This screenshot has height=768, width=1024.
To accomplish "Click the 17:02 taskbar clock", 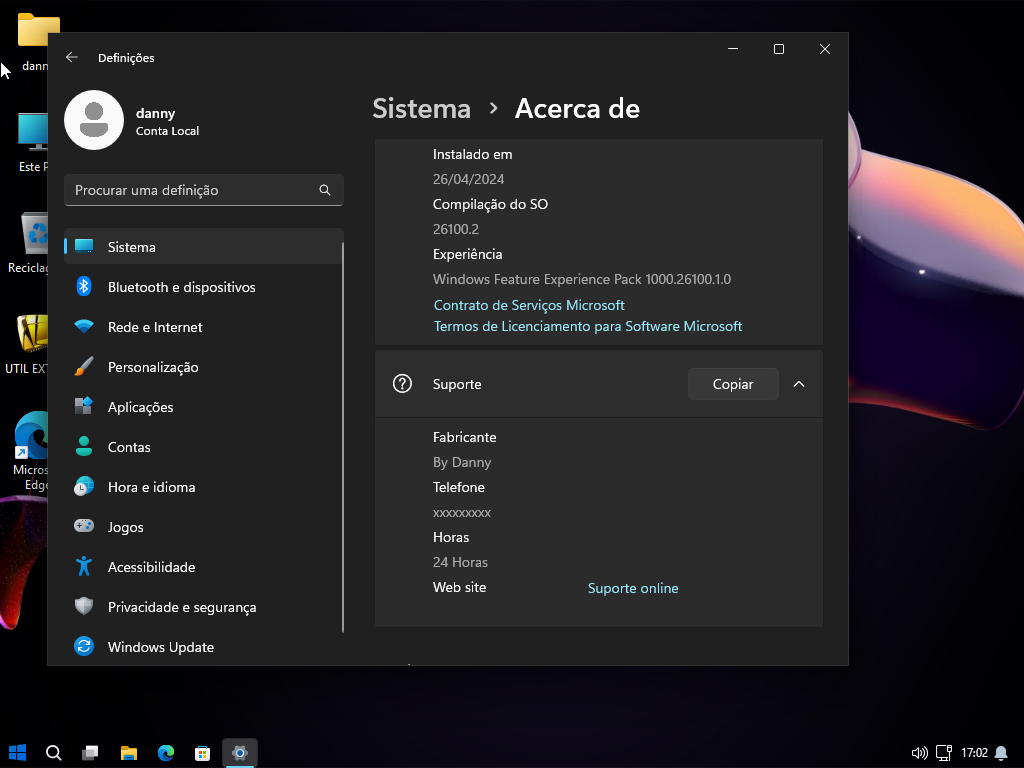I will (974, 753).
